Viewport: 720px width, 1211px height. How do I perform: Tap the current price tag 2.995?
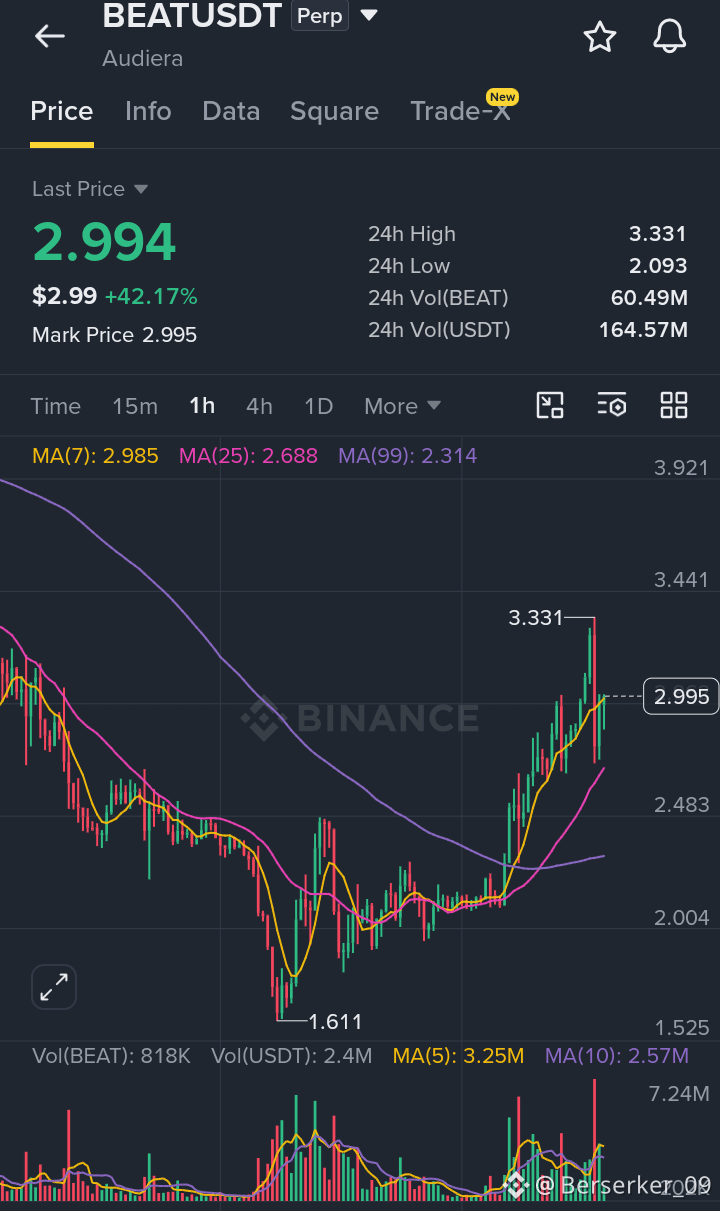coord(681,696)
